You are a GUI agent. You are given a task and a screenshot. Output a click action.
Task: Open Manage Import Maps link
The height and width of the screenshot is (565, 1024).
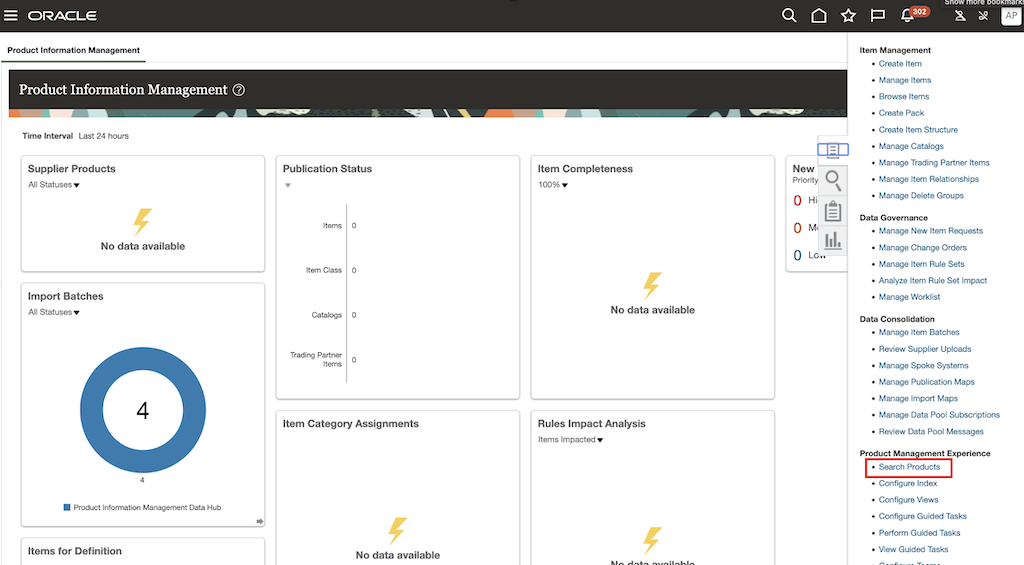point(918,398)
